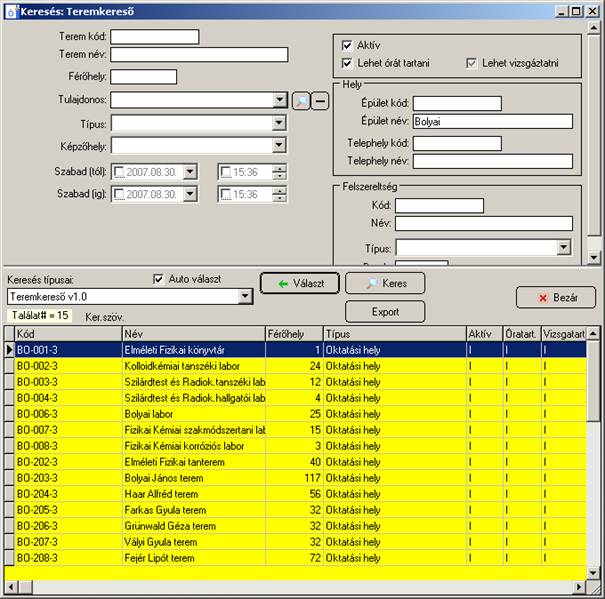
Task: Open the Szabad (ig) date picker dropdown
Action: tap(190, 194)
